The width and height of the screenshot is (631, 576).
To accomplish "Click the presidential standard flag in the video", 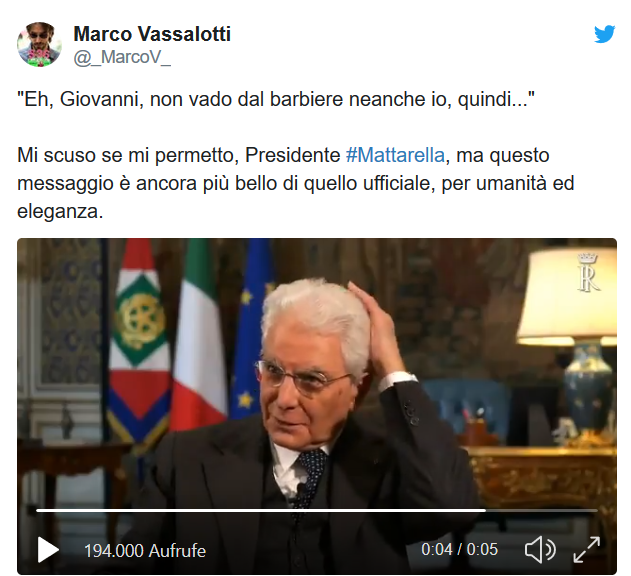I will (139, 342).
